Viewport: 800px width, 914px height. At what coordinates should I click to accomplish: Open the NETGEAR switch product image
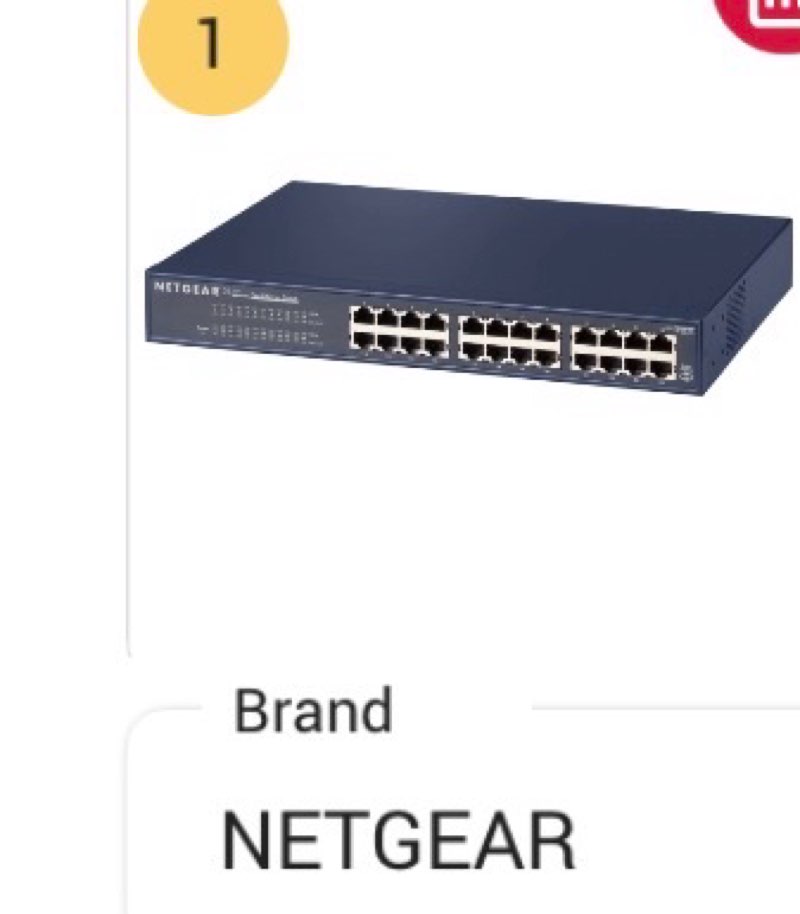coord(469,288)
